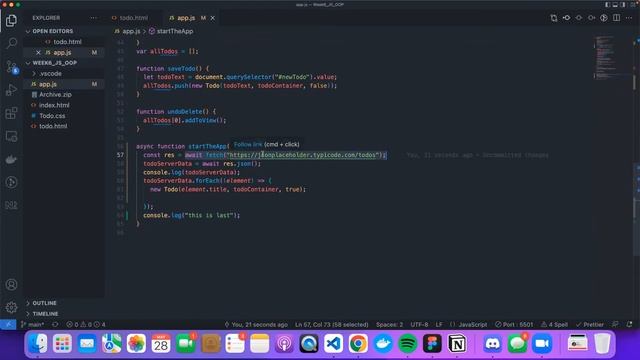Open the Extensions view

11,113
